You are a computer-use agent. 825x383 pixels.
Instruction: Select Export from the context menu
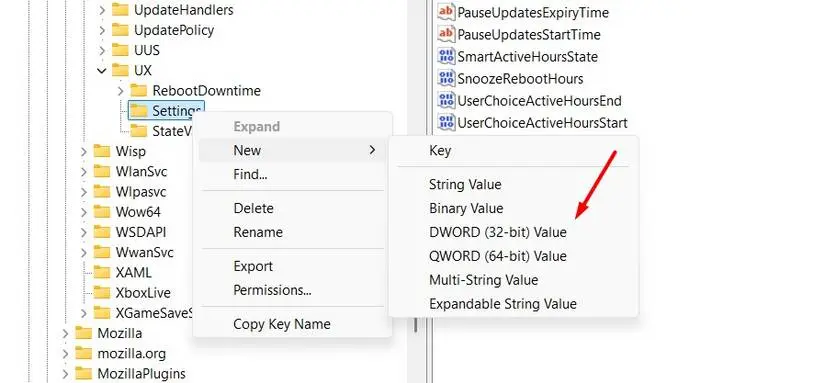click(253, 266)
